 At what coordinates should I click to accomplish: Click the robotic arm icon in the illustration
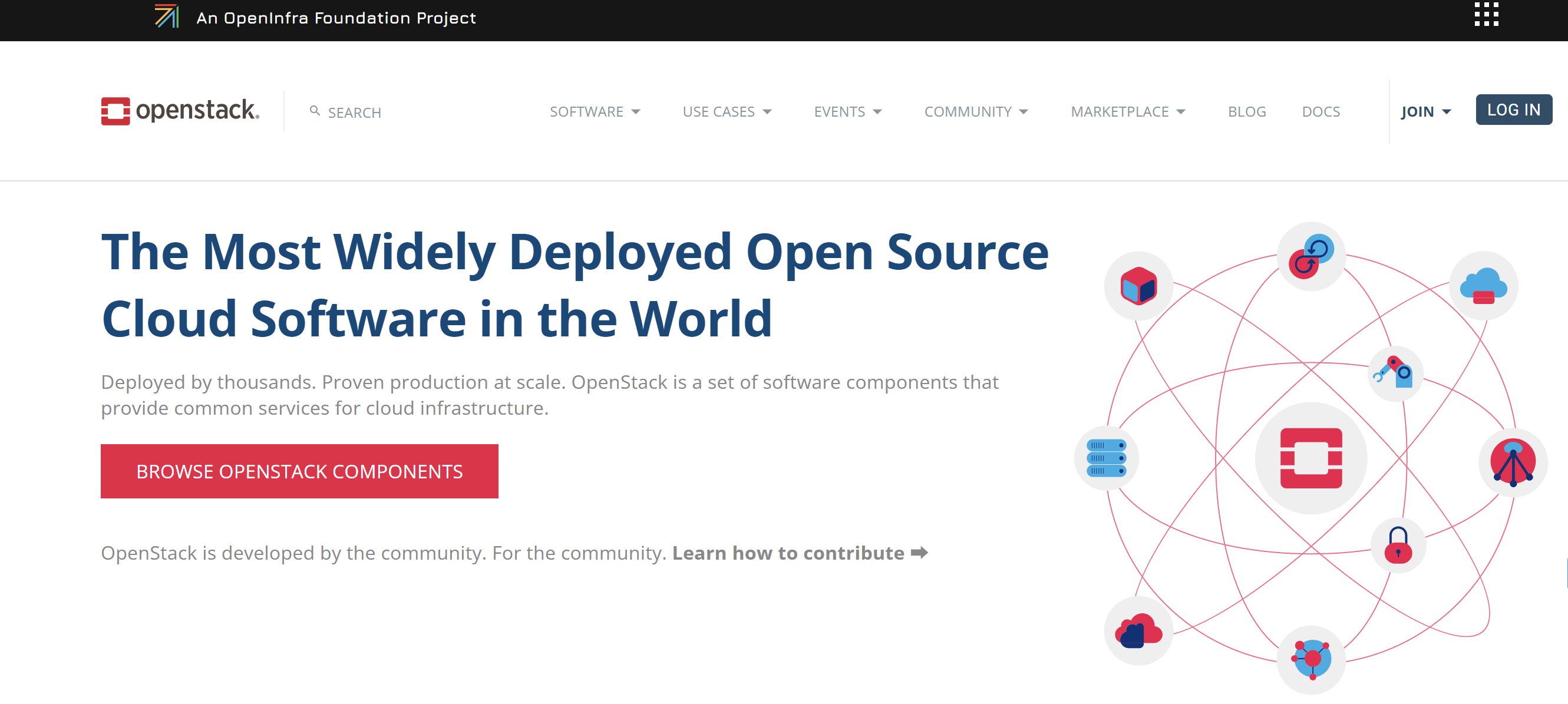click(1396, 374)
